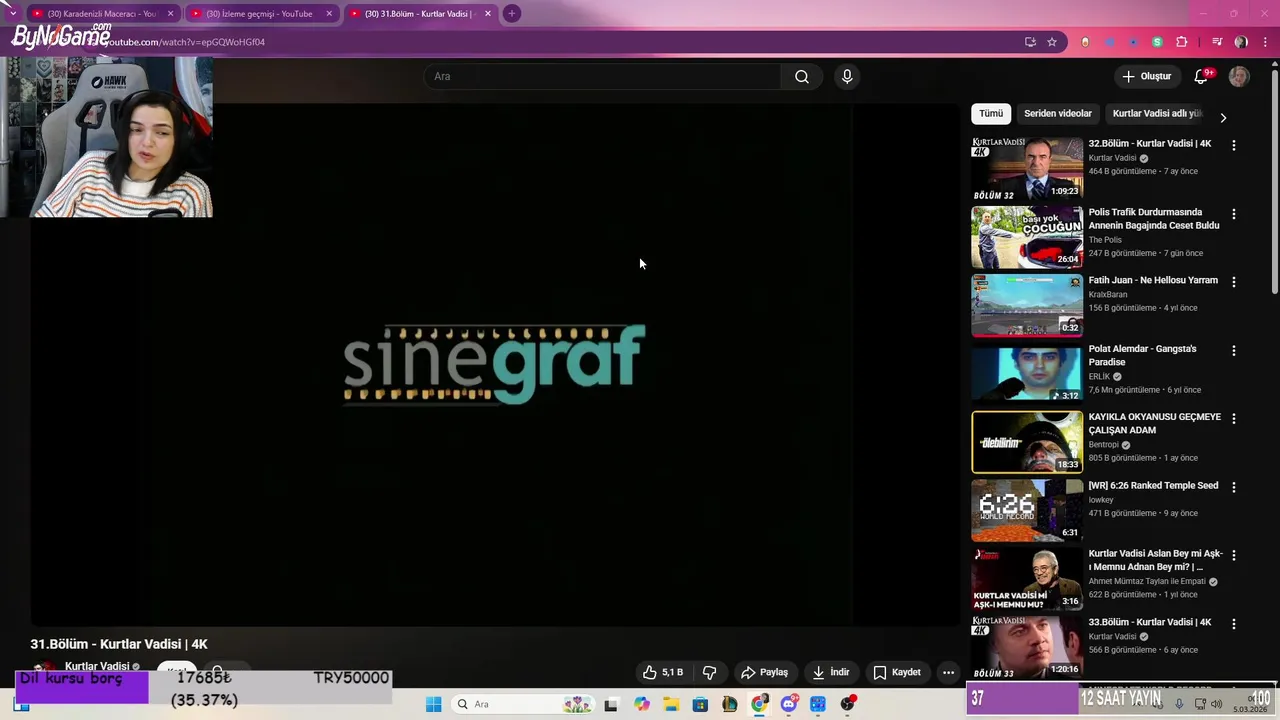Open Discord from taskbar
This screenshot has height=720, width=1280.
(x=789, y=705)
